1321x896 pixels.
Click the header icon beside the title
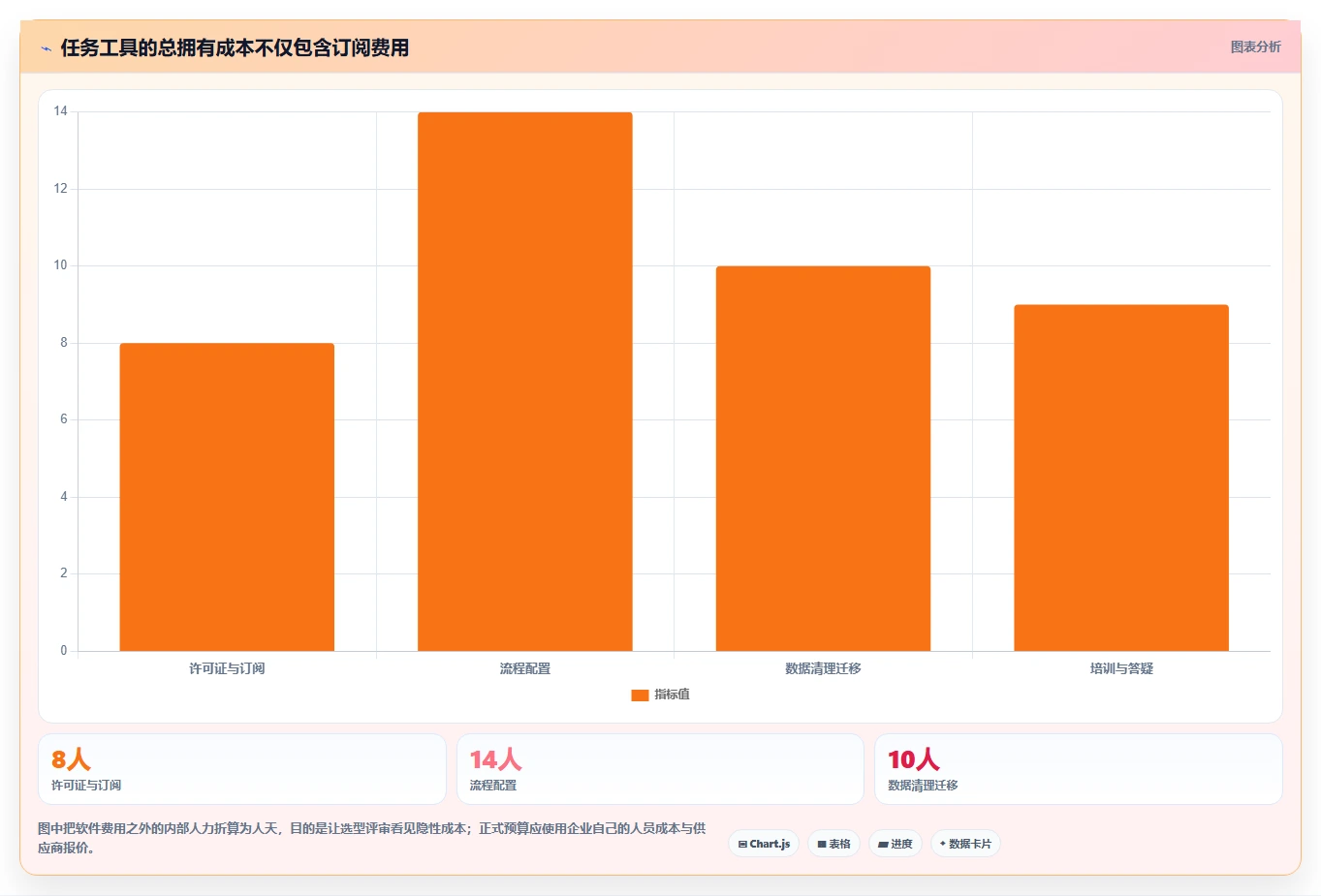pyautogui.click(x=46, y=48)
